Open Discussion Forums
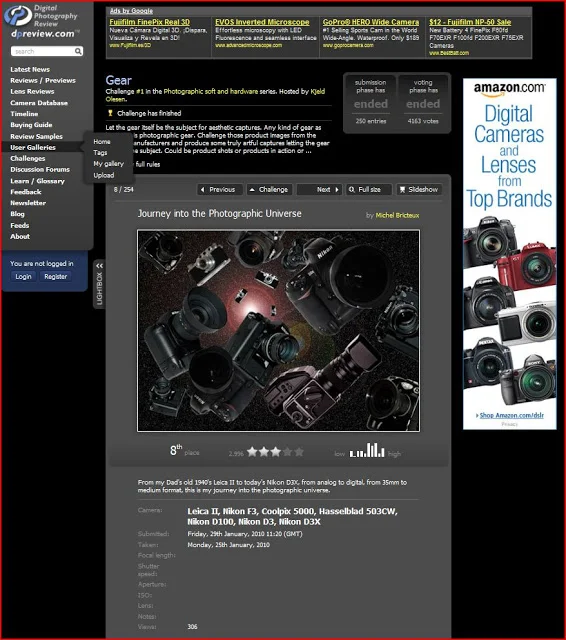This screenshot has height=640, width=566. (40, 169)
